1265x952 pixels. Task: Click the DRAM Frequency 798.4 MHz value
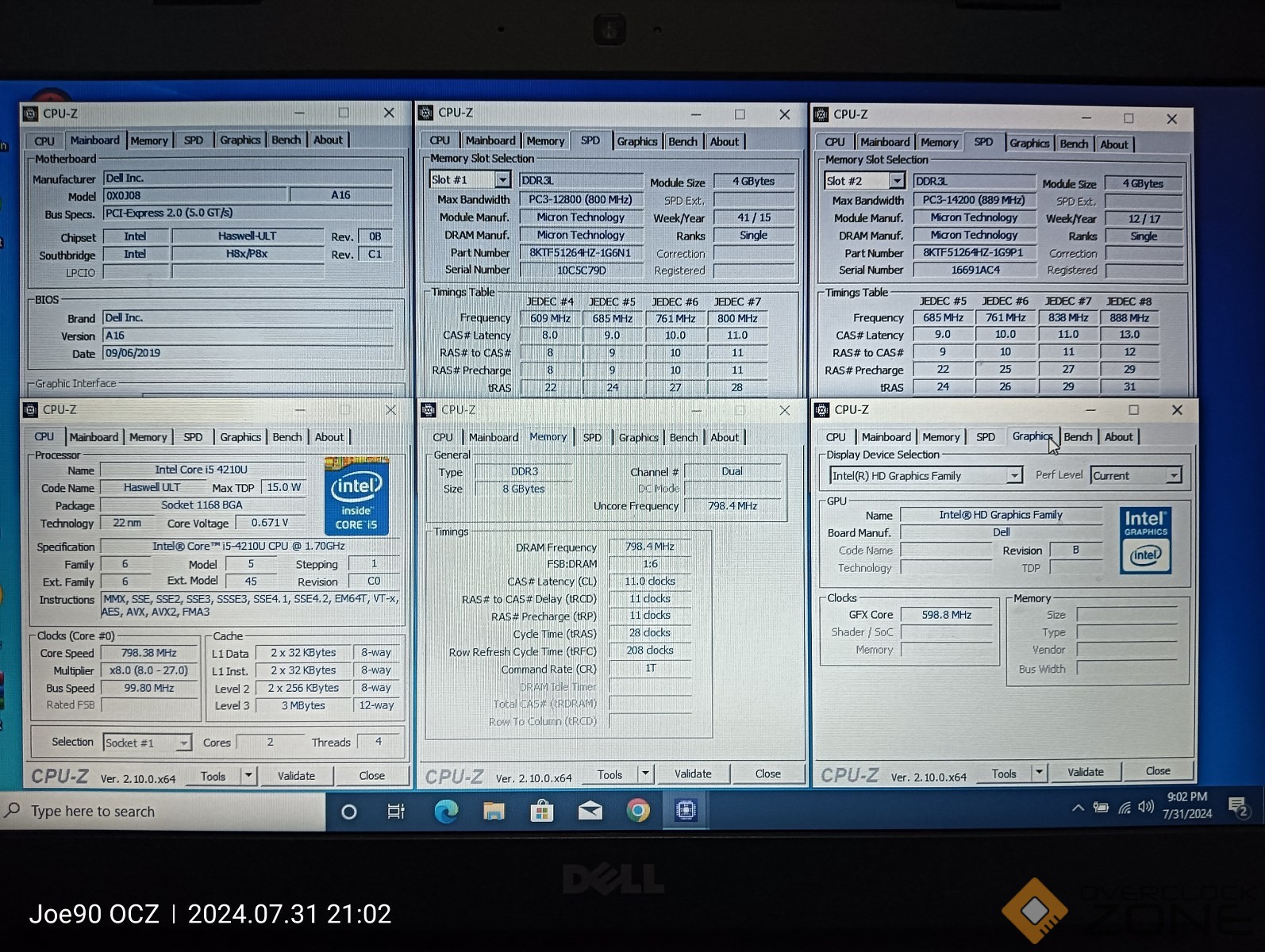tap(650, 547)
